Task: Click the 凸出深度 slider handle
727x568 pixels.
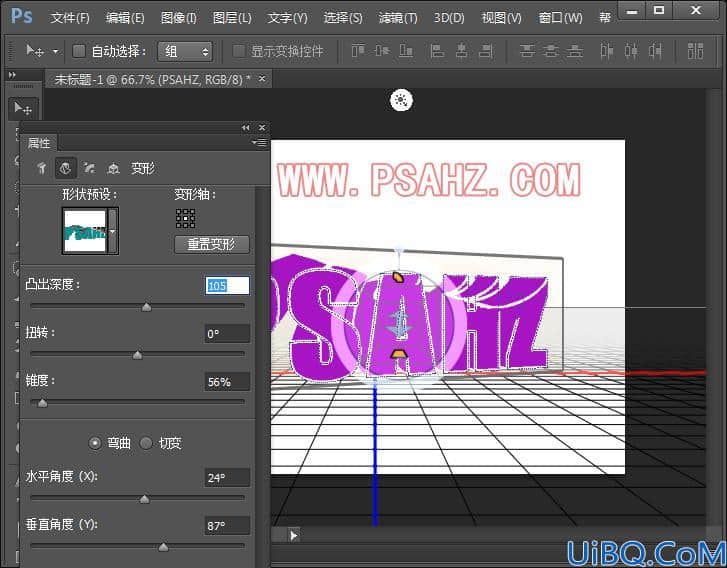Action: coord(147,307)
